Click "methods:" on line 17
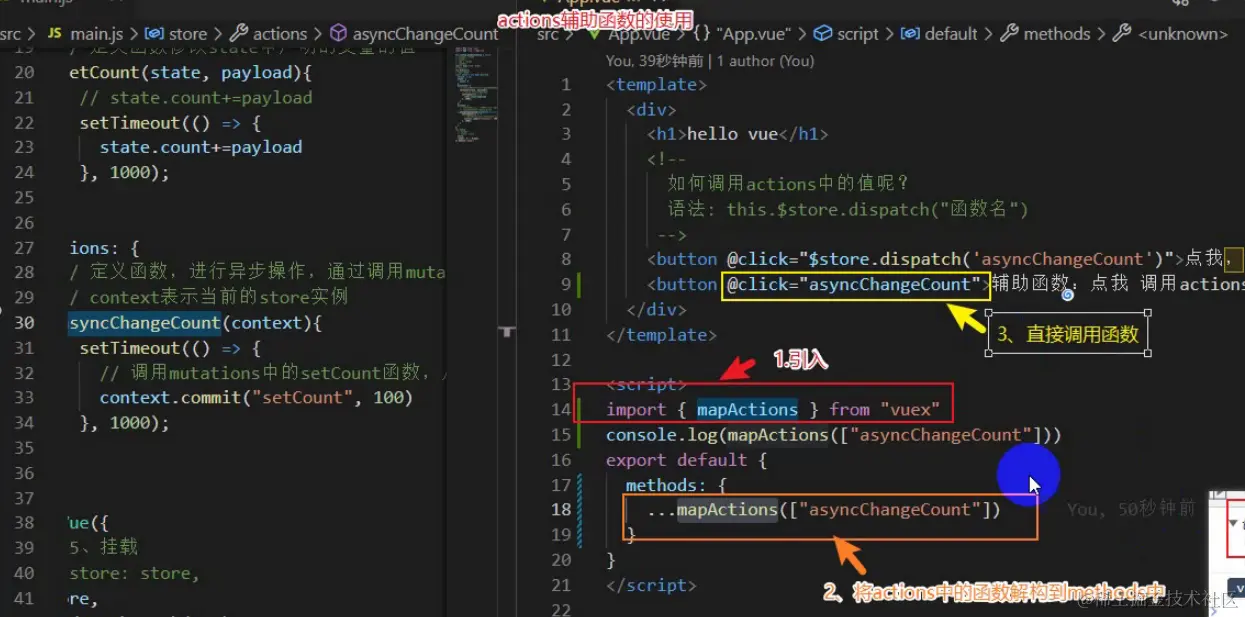This screenshot has width=1245, height=617. coord(666,485)
